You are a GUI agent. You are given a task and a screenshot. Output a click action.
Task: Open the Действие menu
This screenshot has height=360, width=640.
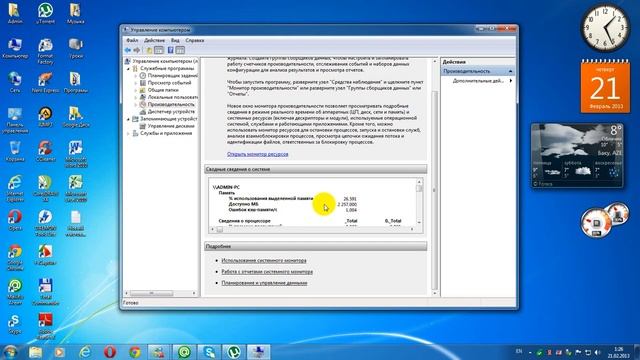(x=154, y=40)
